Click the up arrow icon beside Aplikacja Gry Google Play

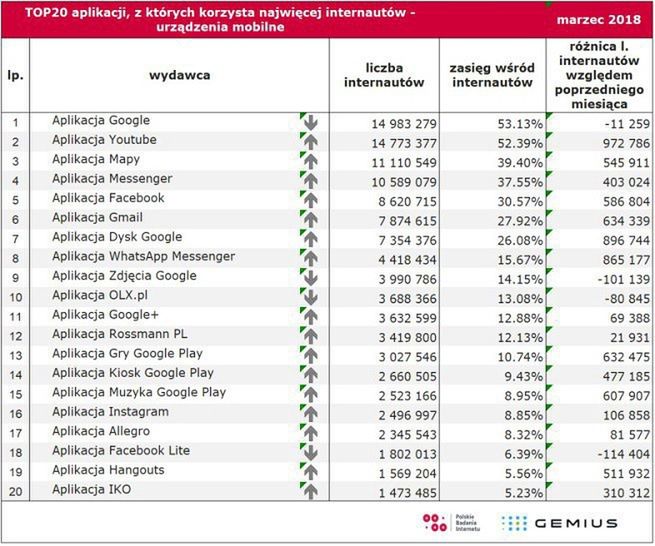[x=310, y=356]
